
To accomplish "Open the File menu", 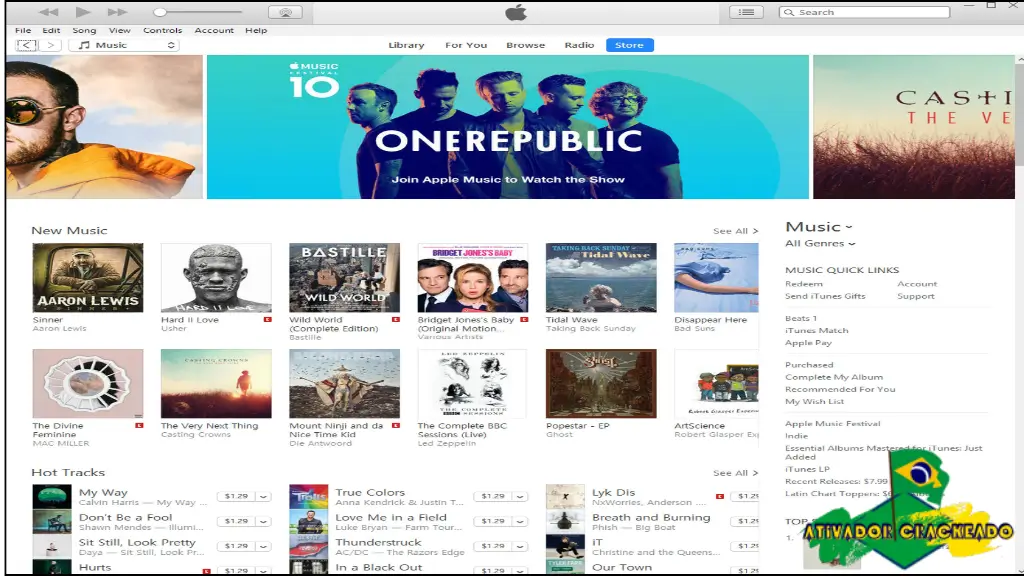I will coord(23,30).
